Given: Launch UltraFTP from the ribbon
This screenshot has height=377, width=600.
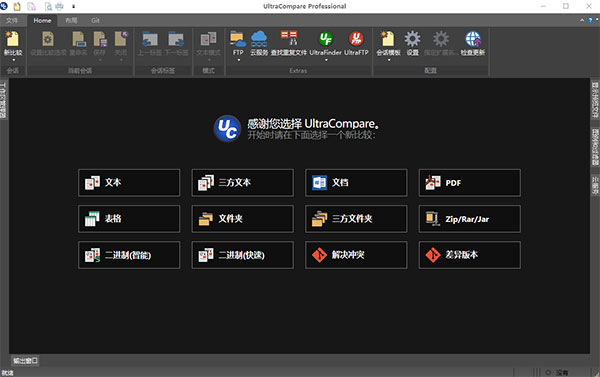Looking at the screenshot, I should (356, 39).
